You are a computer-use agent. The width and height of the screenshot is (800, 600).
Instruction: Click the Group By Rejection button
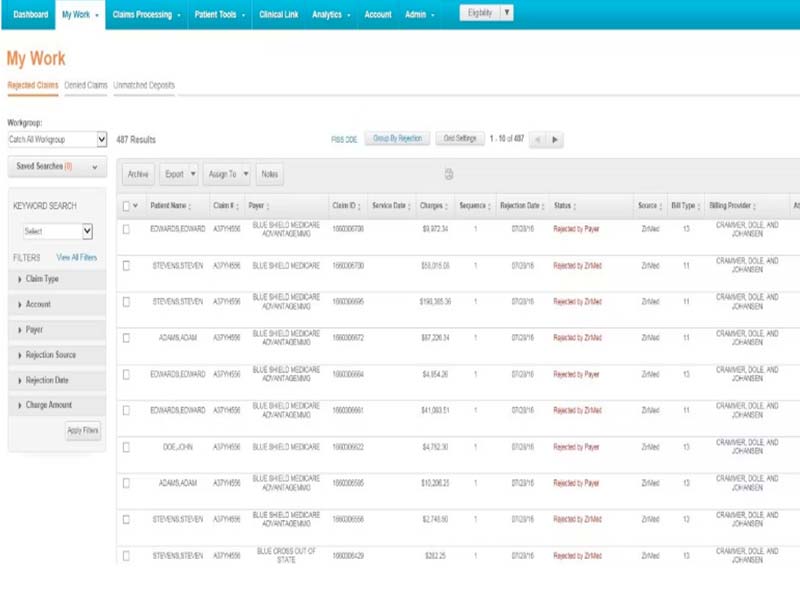tap(397, 139)
